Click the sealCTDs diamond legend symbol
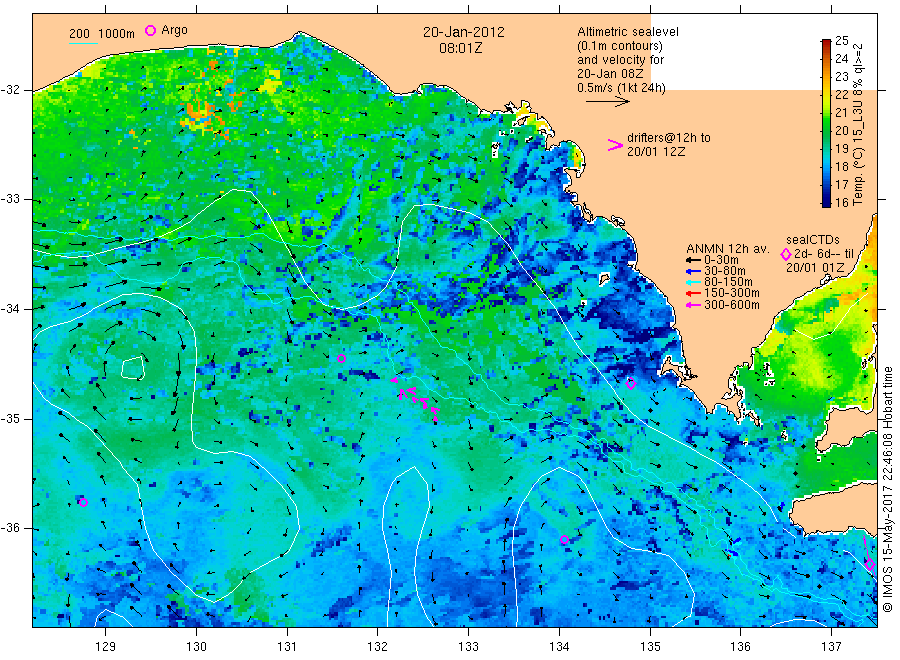Viewport: 900px width, 660px height. point(786,254)
